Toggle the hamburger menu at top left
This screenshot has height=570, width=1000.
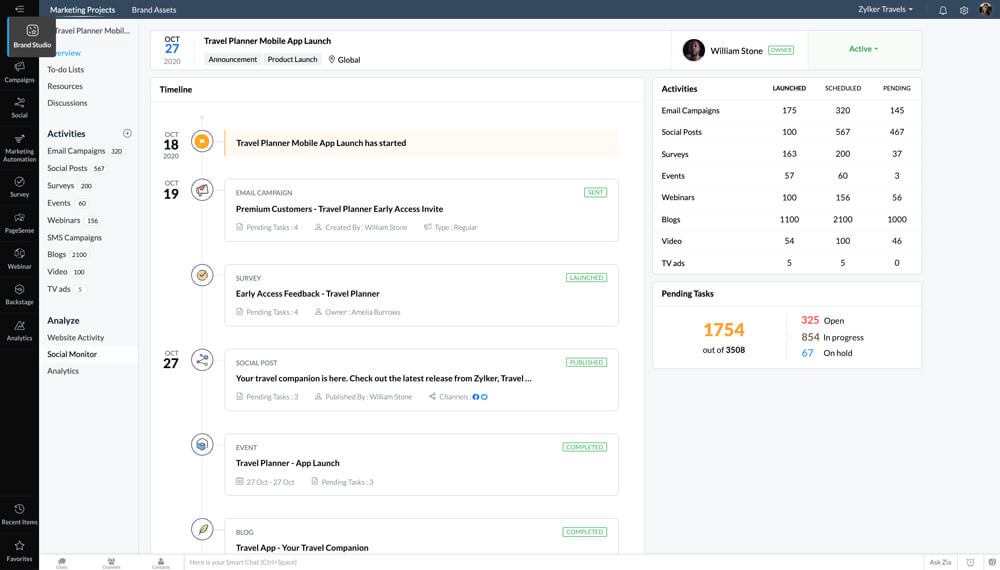tap(19, 9)
